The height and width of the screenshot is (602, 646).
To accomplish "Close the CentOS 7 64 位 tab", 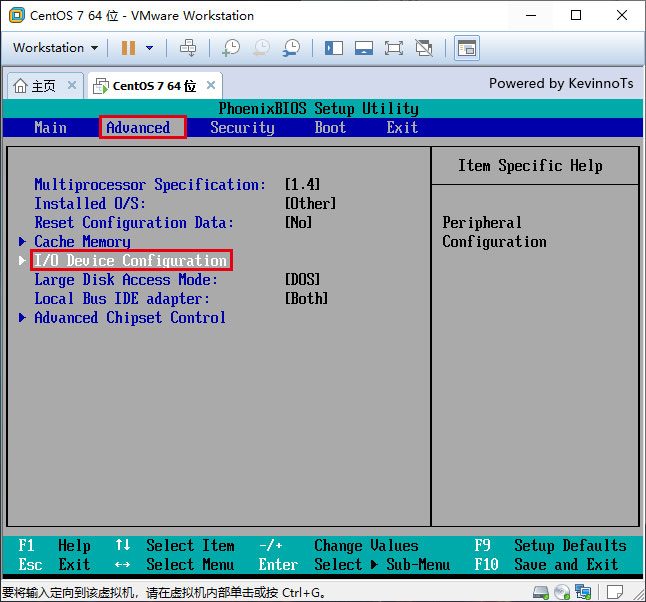I will (211, 85).
